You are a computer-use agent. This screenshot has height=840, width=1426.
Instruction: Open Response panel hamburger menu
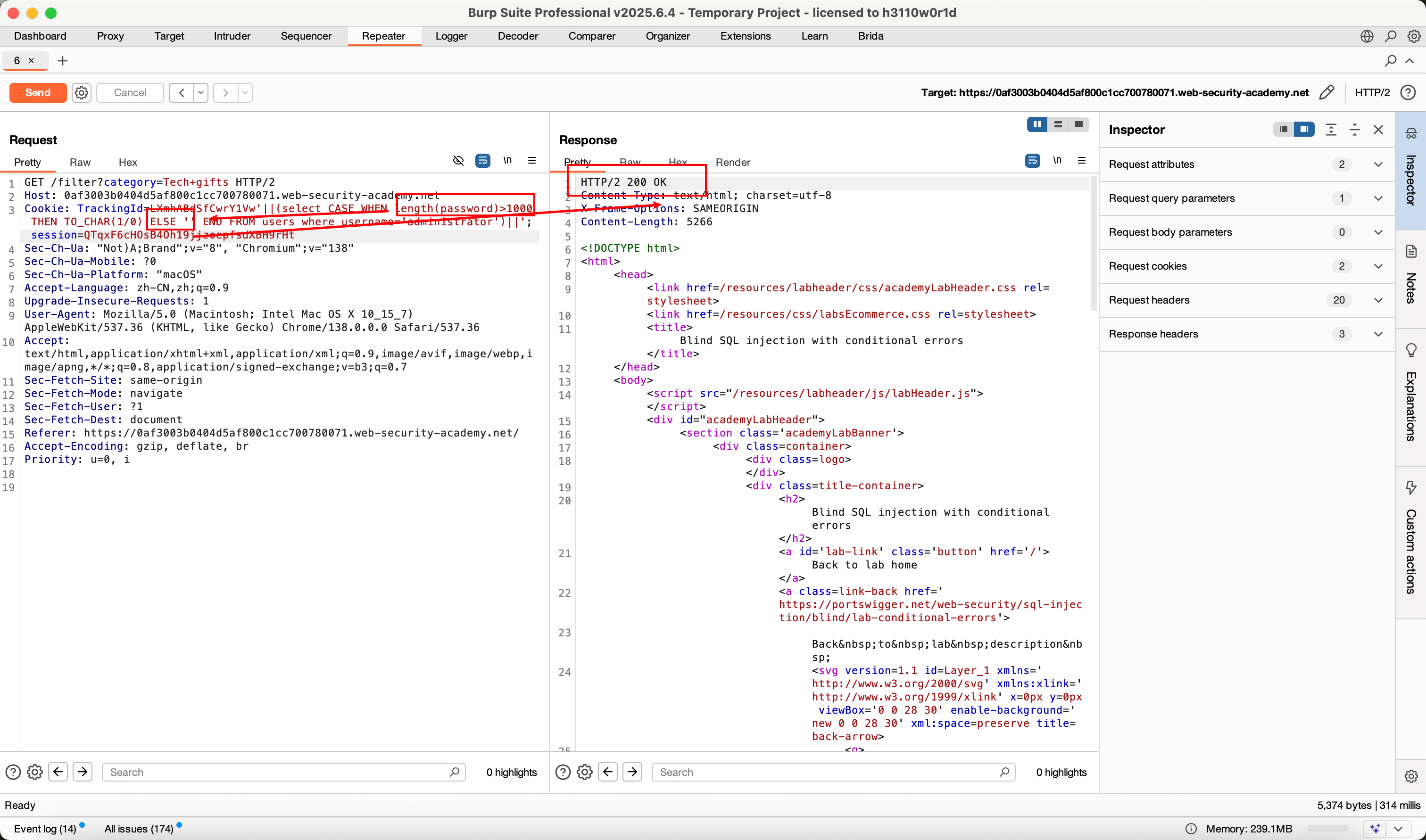[x=1082, y=161]
